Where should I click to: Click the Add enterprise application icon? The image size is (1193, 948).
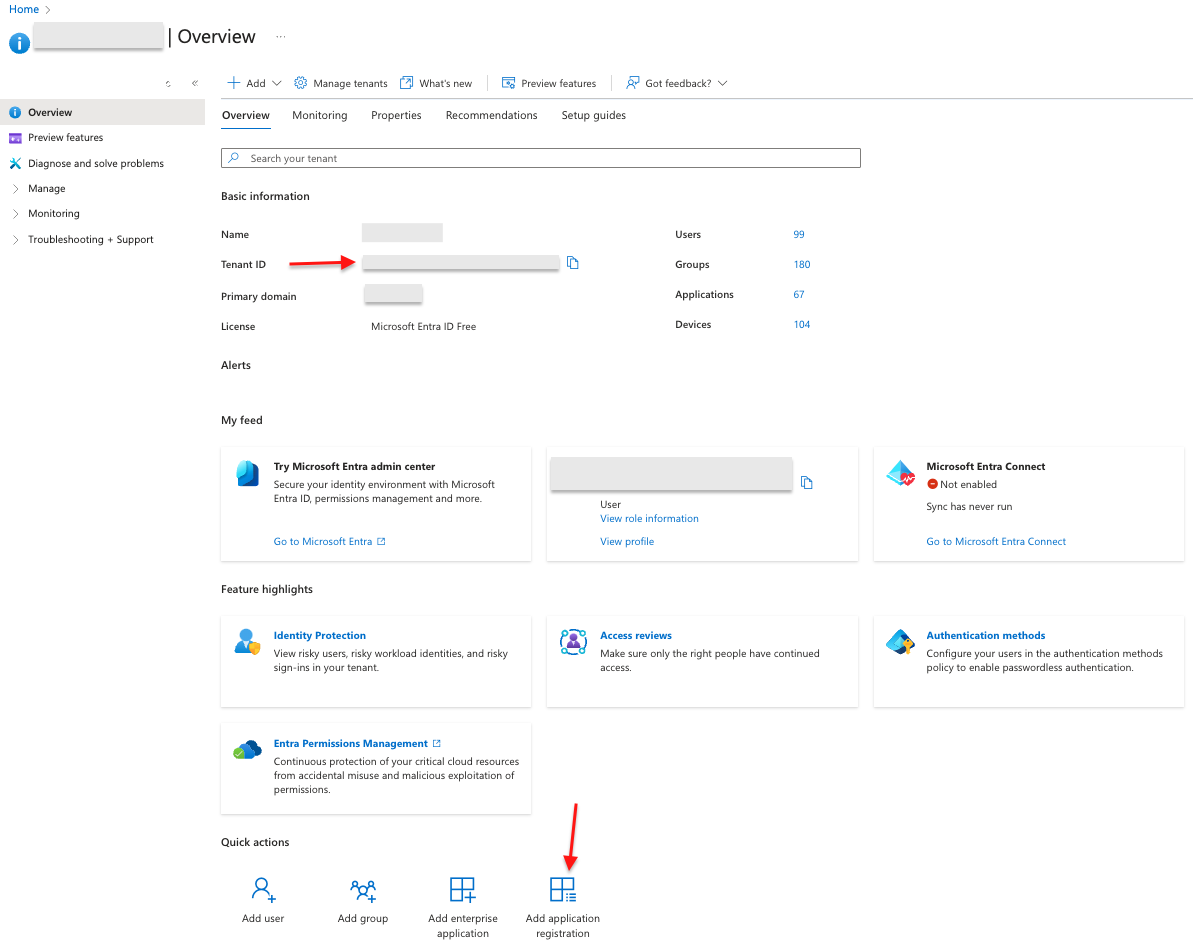tap(462, 889)
